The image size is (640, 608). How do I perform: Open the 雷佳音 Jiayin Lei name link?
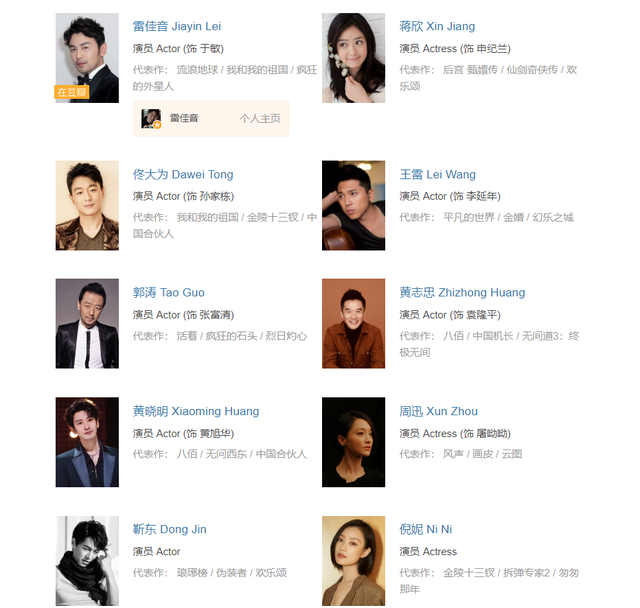point(177,27)
